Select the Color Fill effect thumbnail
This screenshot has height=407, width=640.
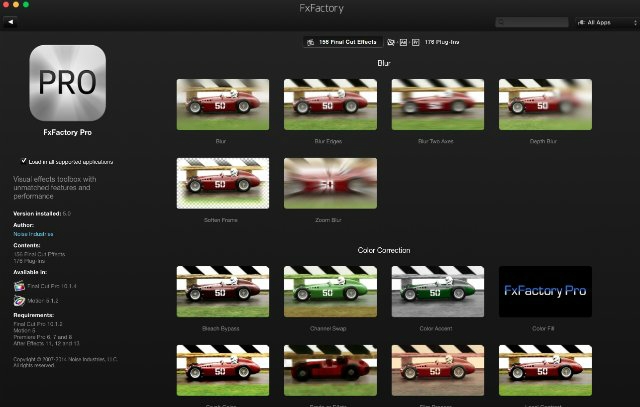[x=545, y=291]
